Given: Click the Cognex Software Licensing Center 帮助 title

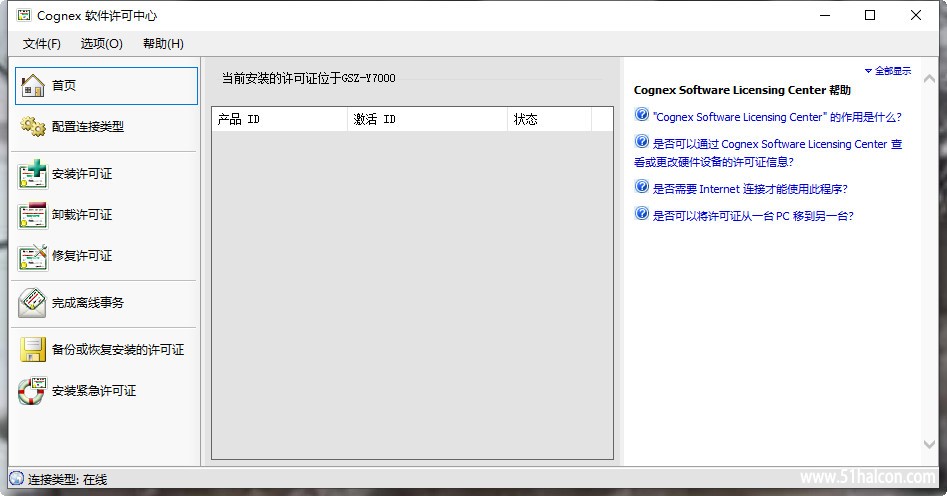Looking at the screenshot, I should click(x=742, y=90).
